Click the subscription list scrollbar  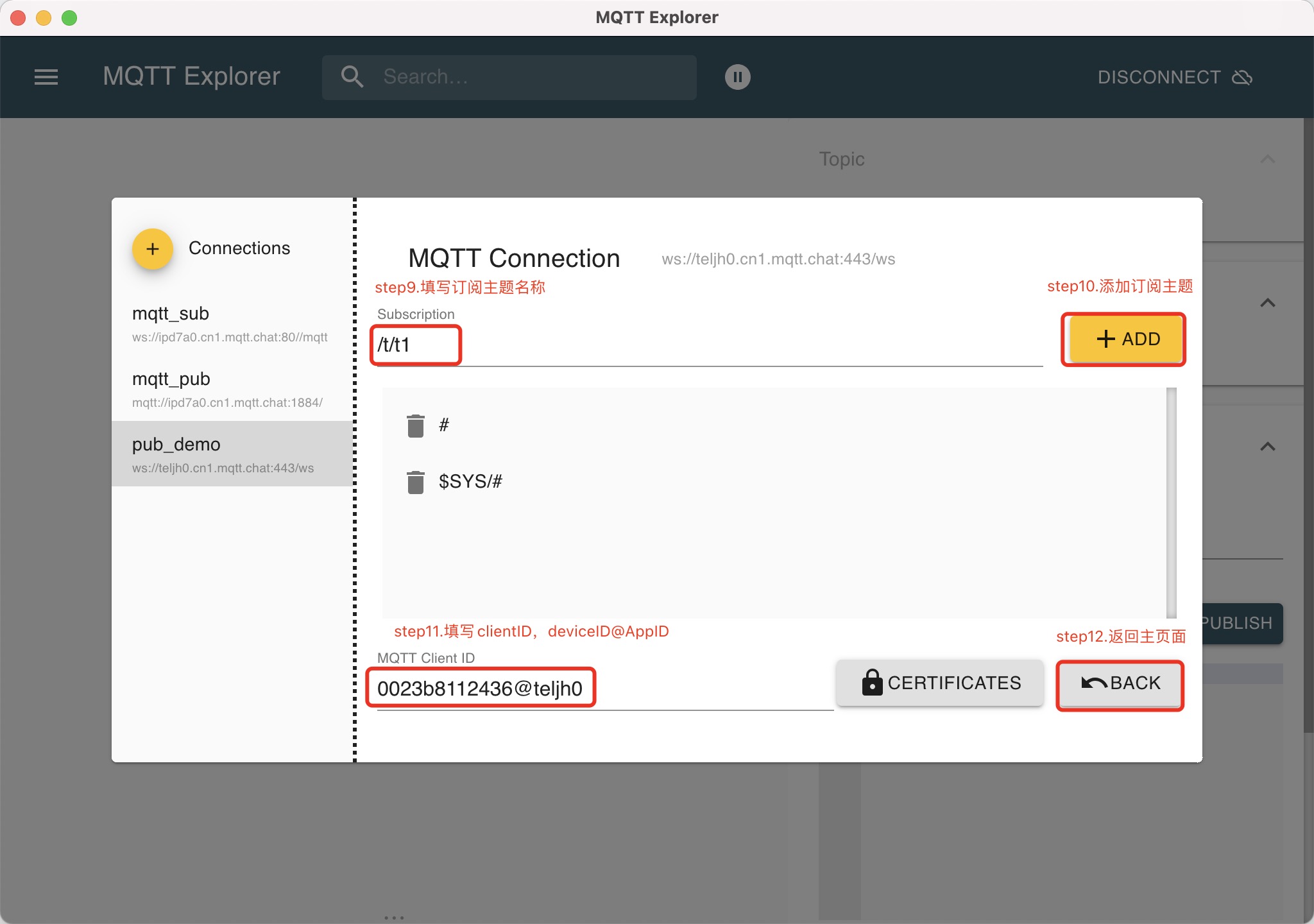point(1171,502)
